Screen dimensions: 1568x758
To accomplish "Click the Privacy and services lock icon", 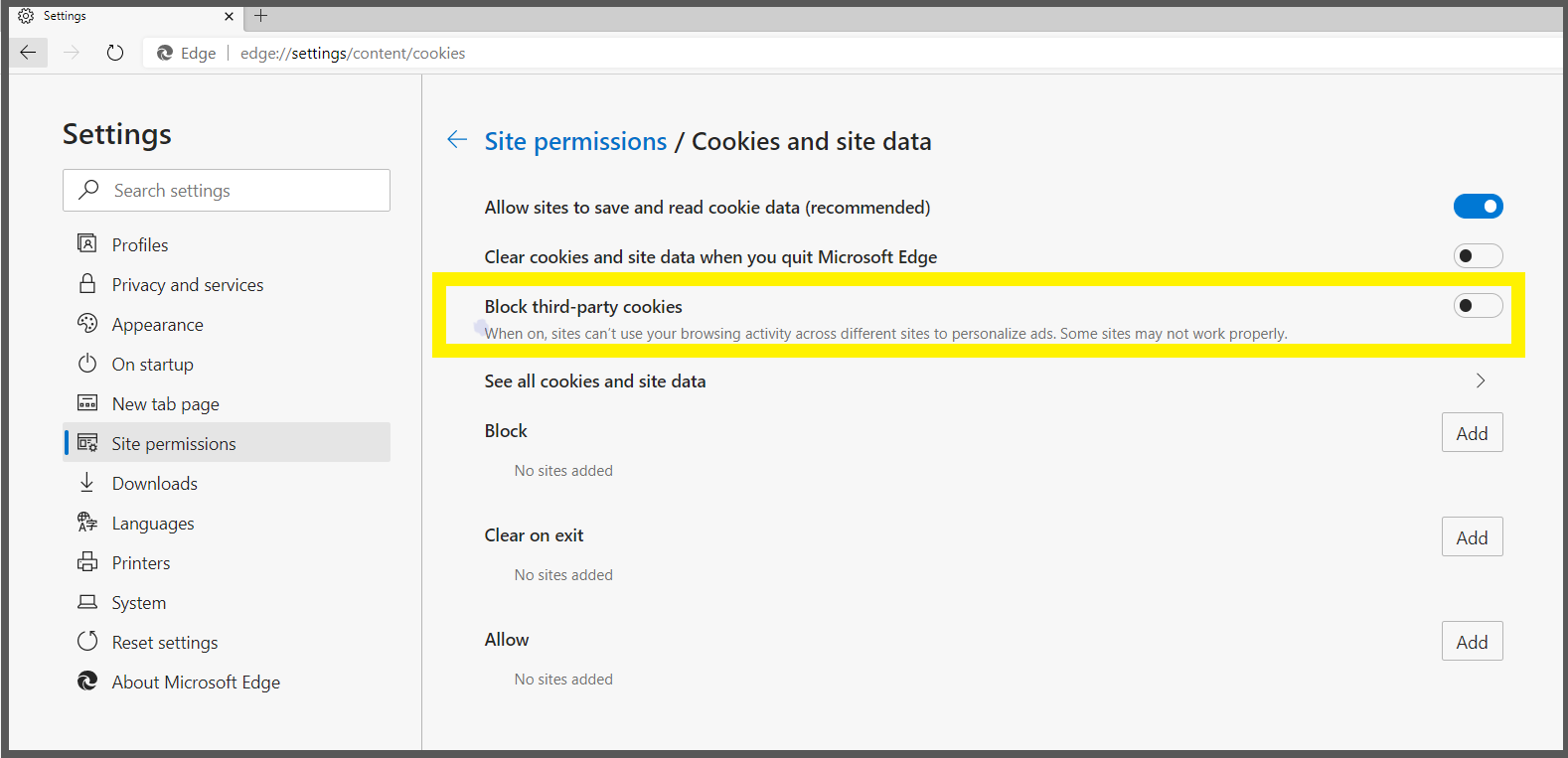I will pos(87,283).
